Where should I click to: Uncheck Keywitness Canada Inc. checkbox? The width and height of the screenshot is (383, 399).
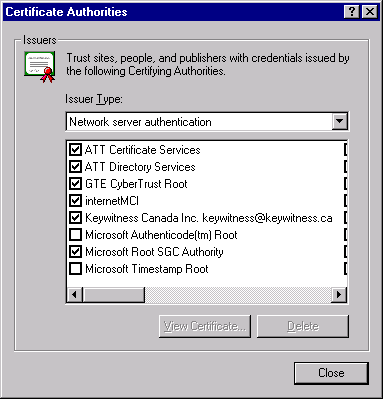tap(75, 218)
